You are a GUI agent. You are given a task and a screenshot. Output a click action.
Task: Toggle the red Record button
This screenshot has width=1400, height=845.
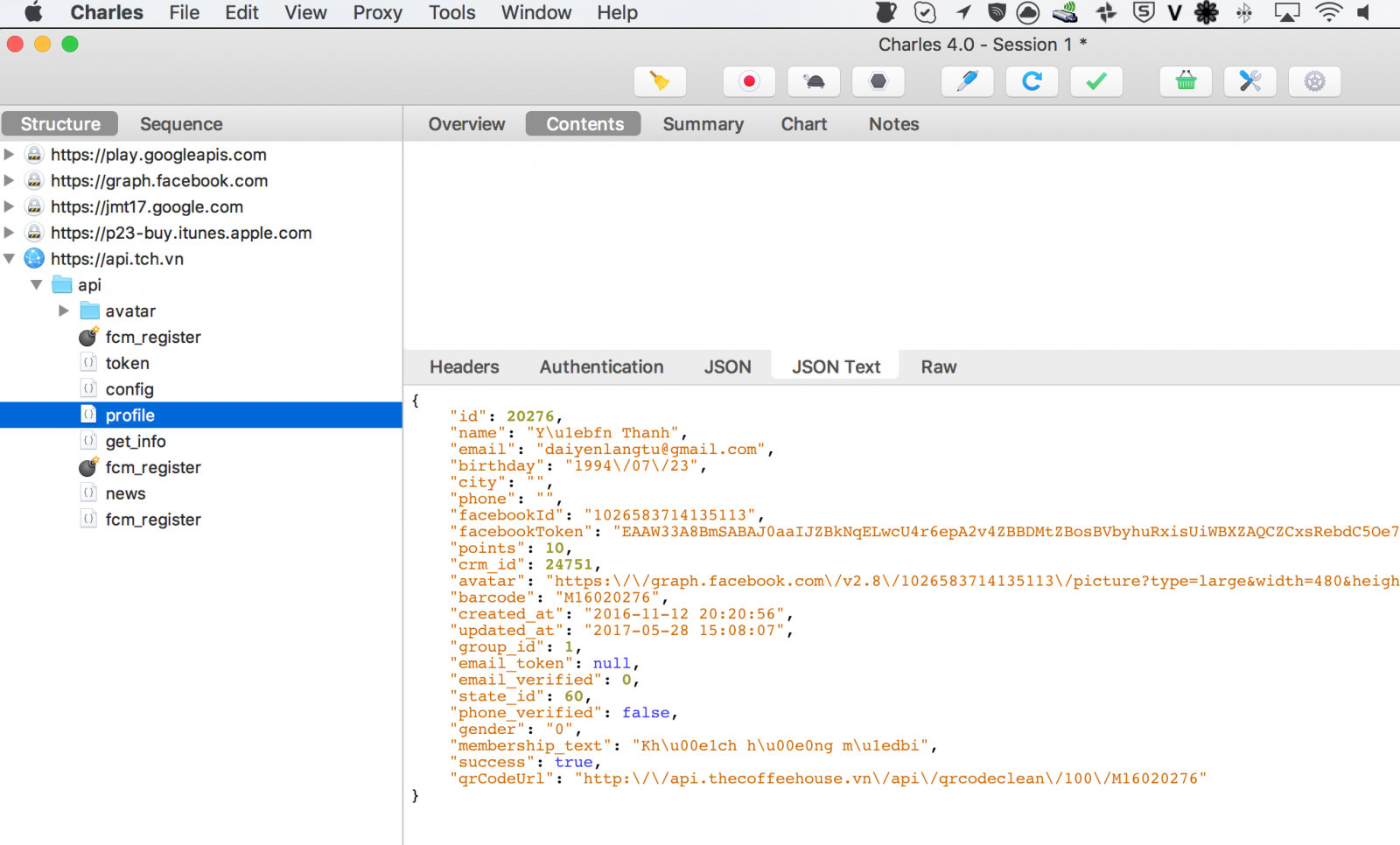click(749, 81)
